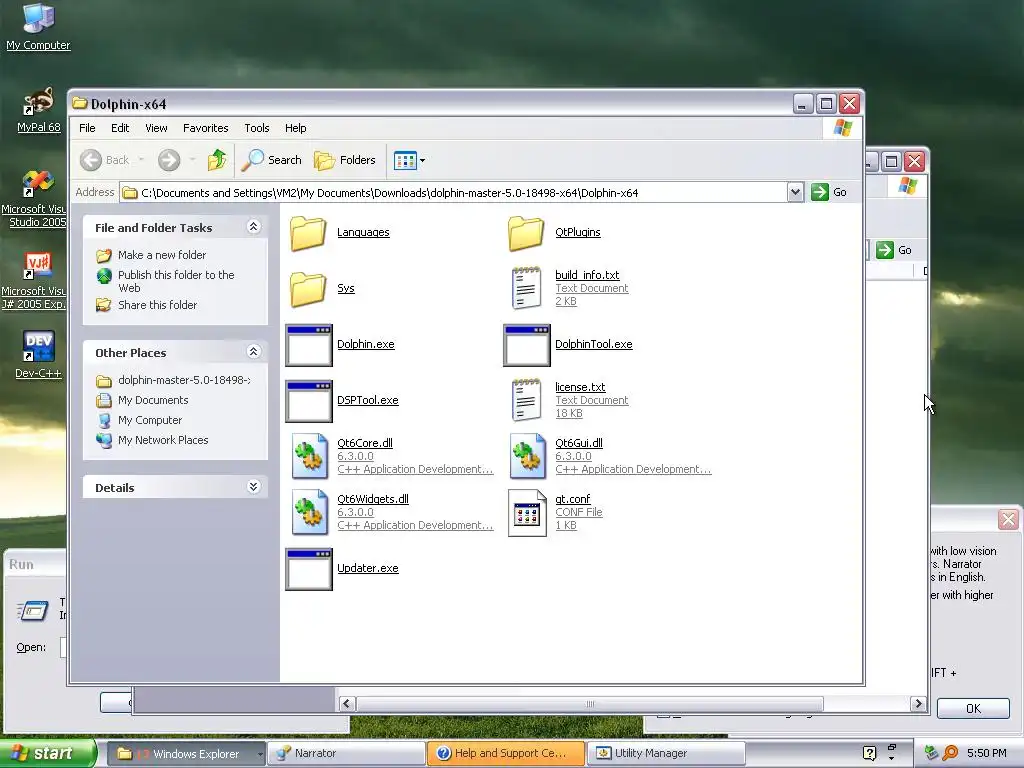
Task: Open the Help menu
Action: click(x=295, y=128)
